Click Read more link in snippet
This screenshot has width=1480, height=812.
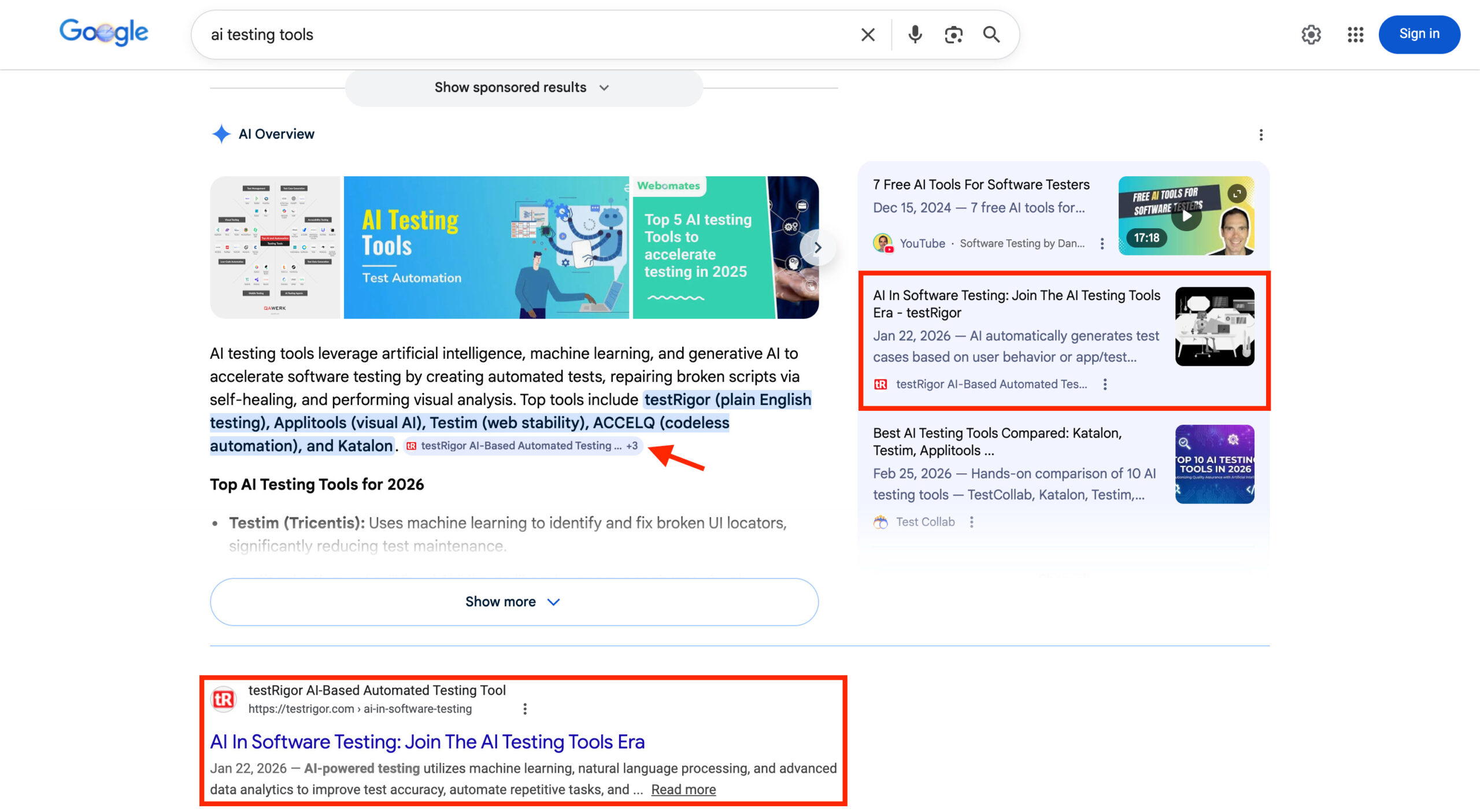(x=683, y=789)
